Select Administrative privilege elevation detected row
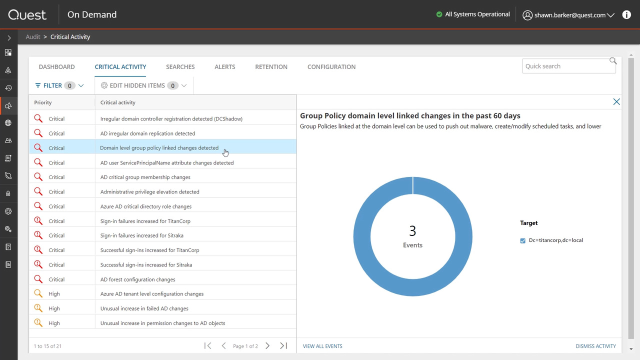The width and height of the screenshot is (640, 360). click(162, 192)
